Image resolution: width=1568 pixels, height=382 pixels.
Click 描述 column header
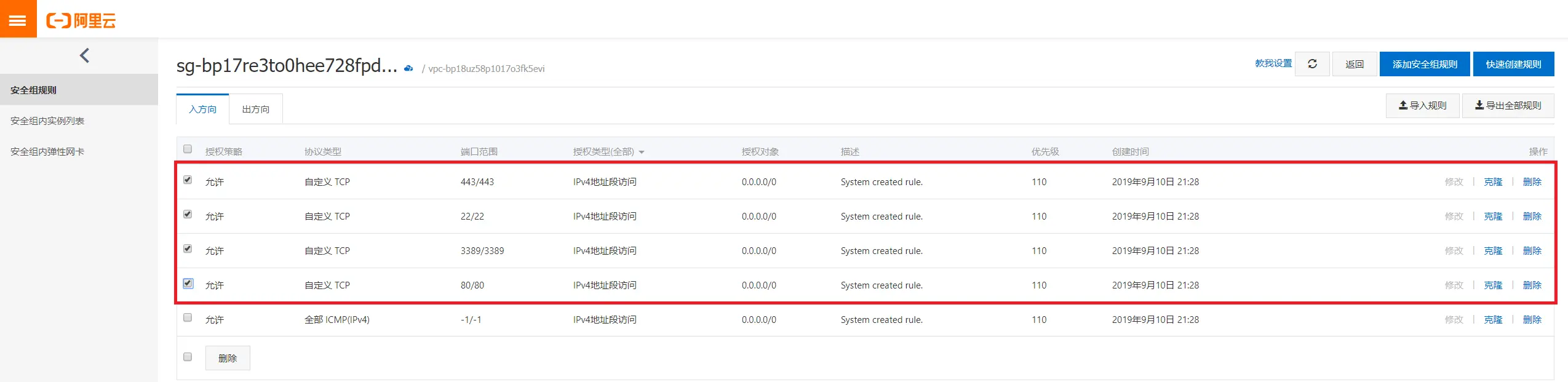[x=850, y=151]
